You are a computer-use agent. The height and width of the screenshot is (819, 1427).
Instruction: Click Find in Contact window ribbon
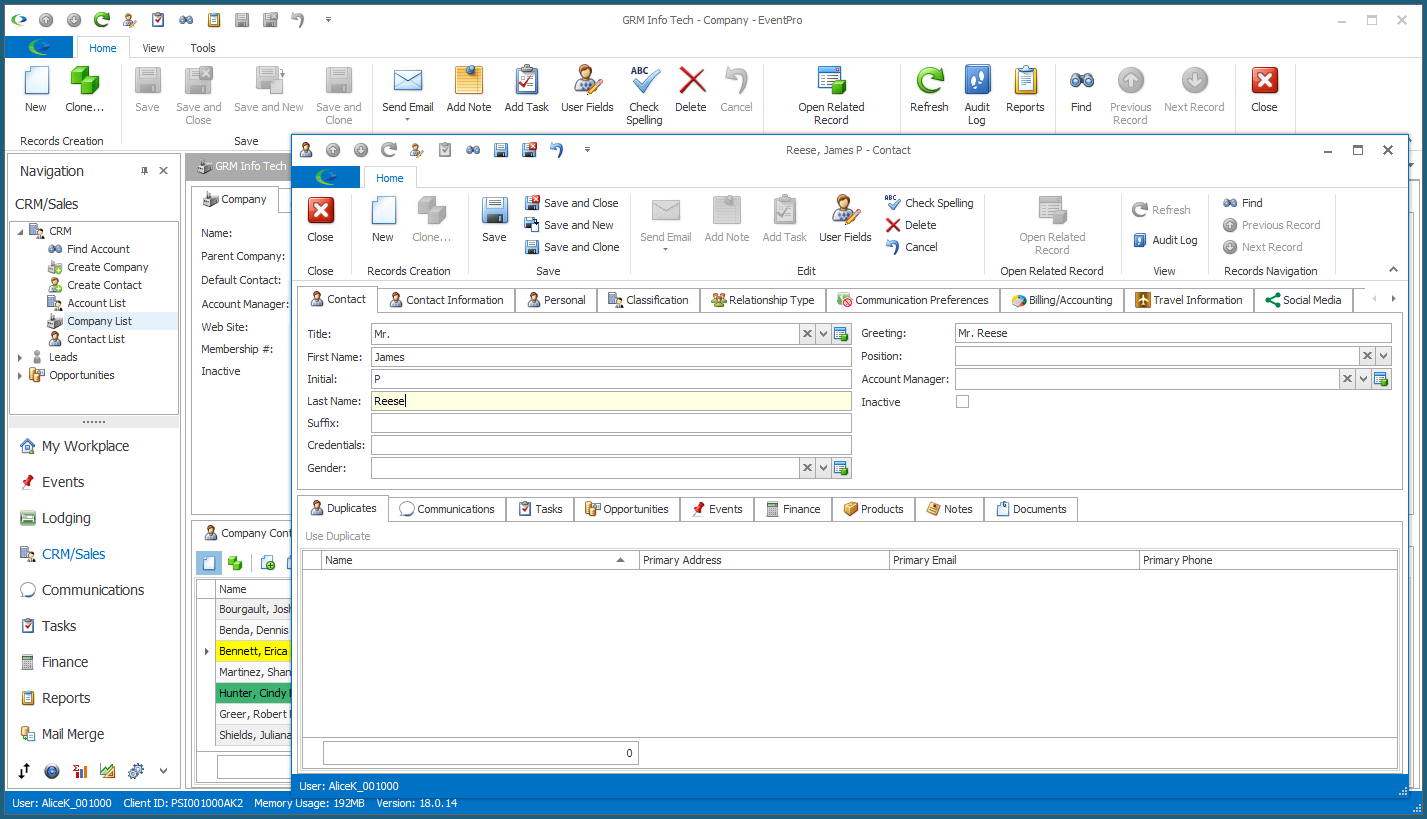1243,203
